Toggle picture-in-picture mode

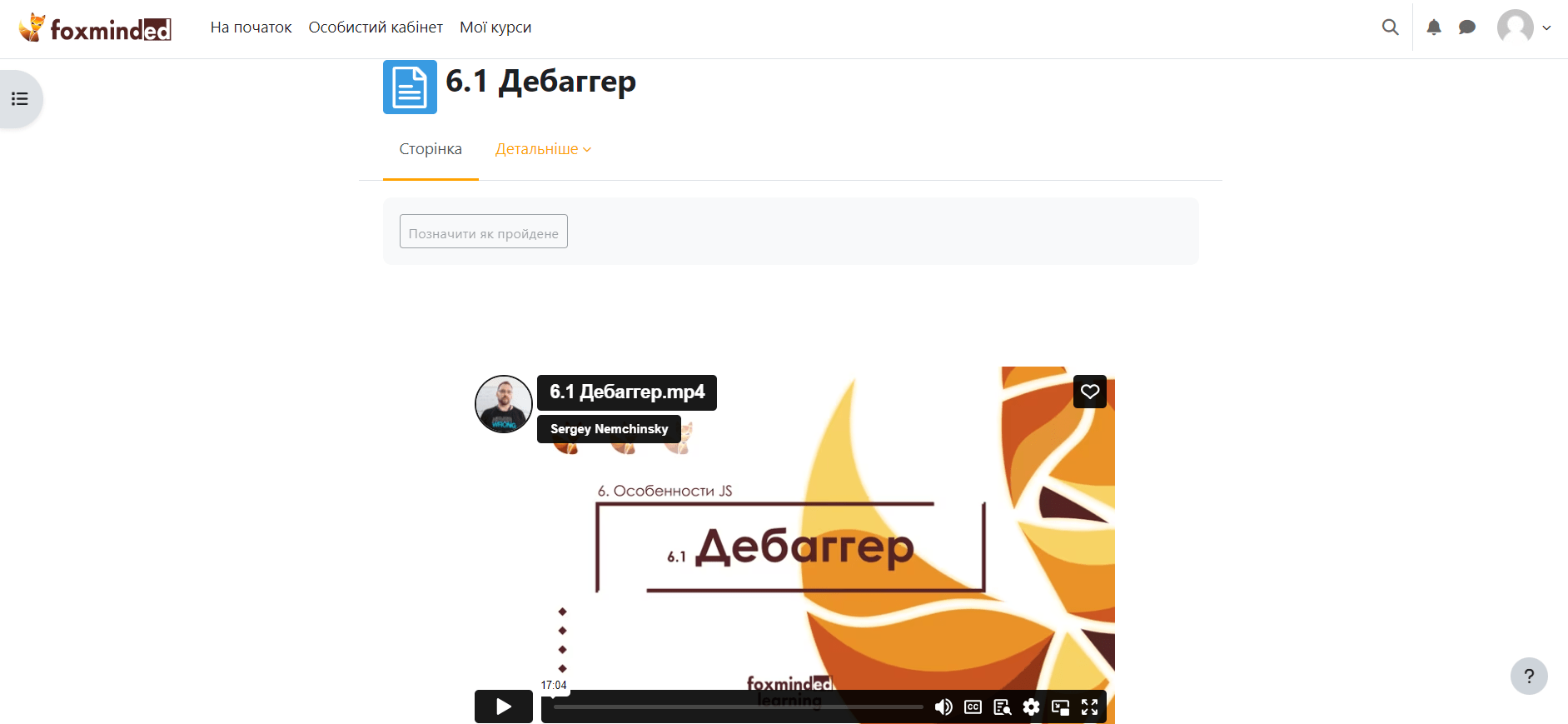point(1060,707)
